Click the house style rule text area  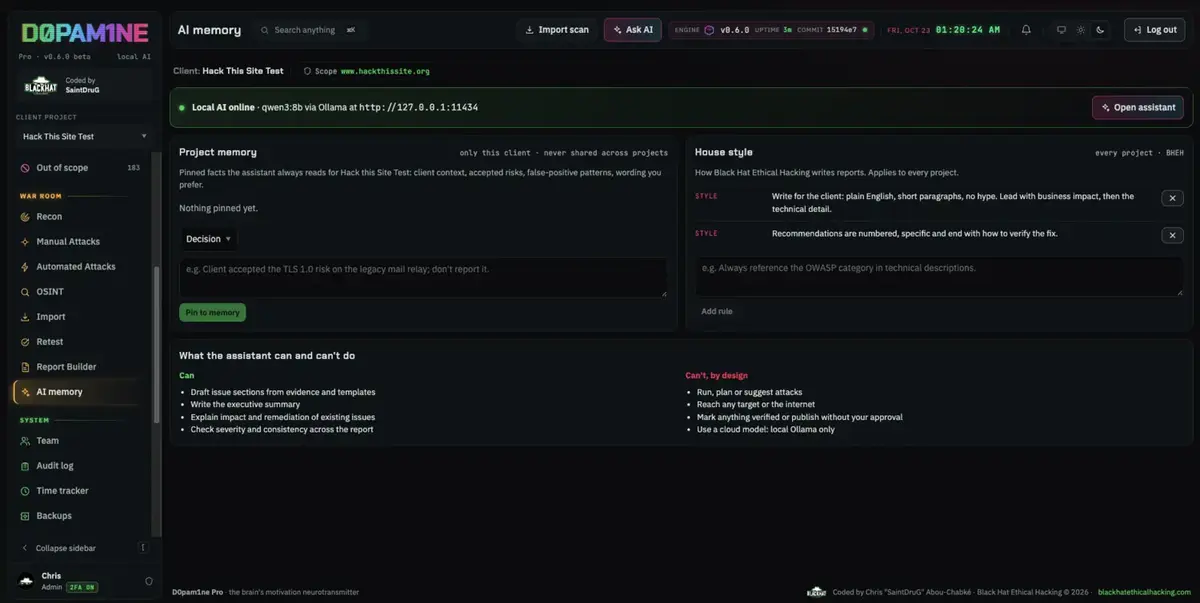(940, 277)
